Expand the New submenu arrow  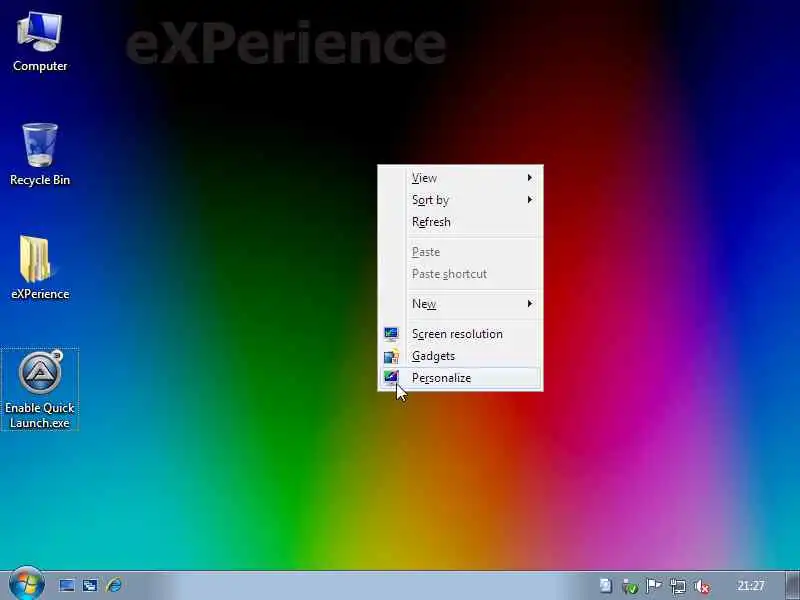coord(530,304)
